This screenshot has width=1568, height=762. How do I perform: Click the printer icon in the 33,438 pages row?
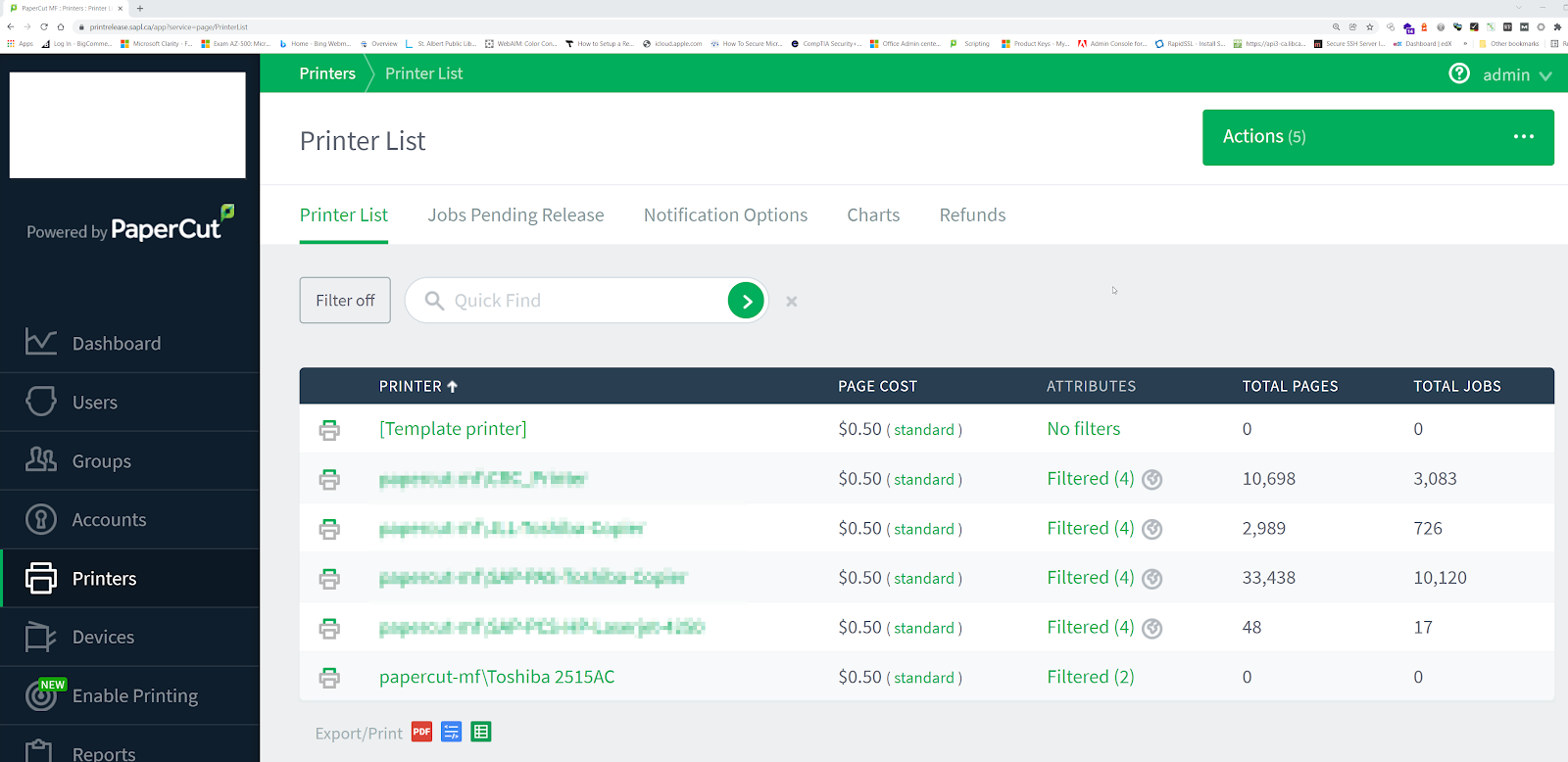point(329,579)
